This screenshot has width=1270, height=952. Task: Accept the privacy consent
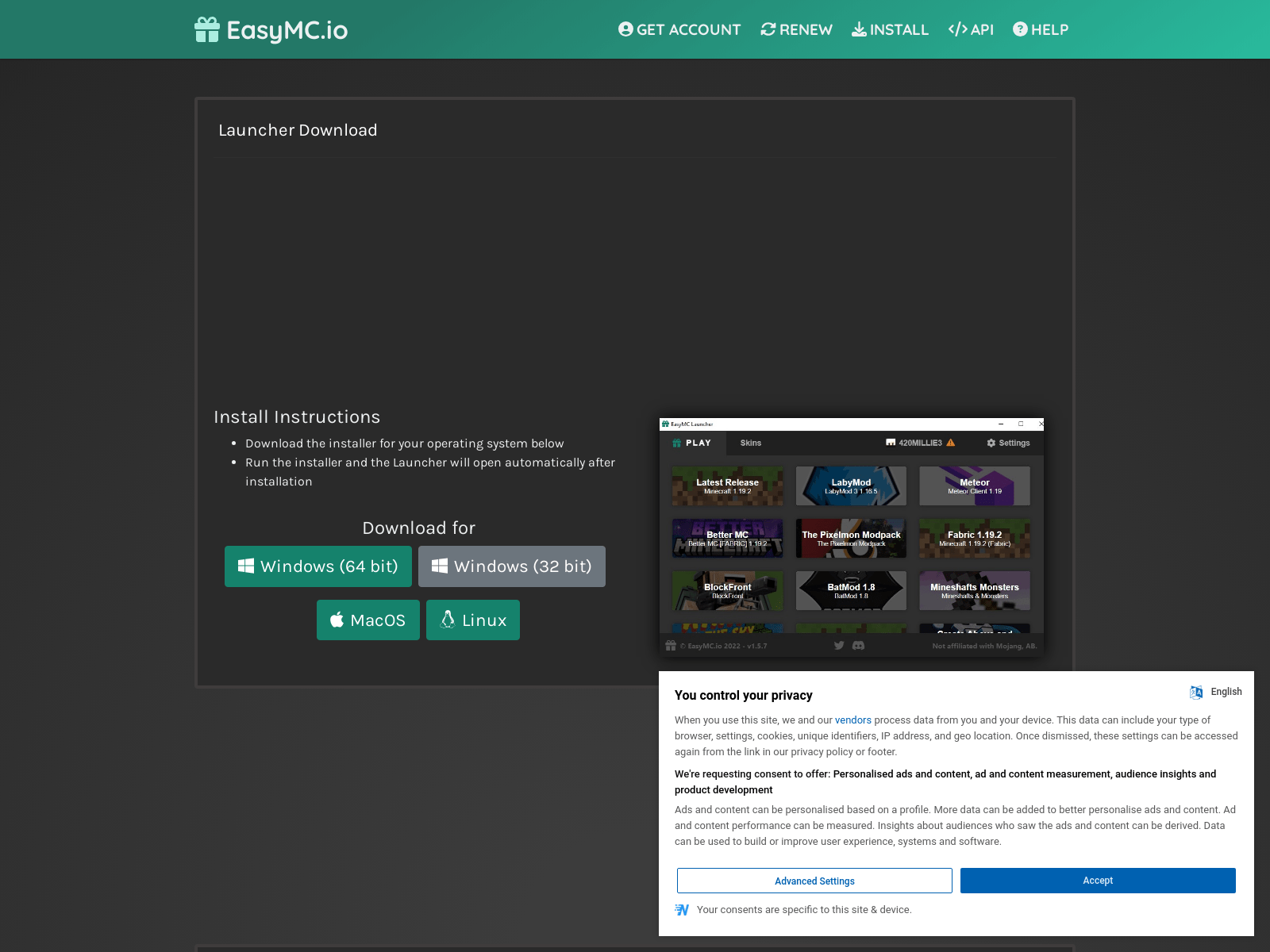1098,881
